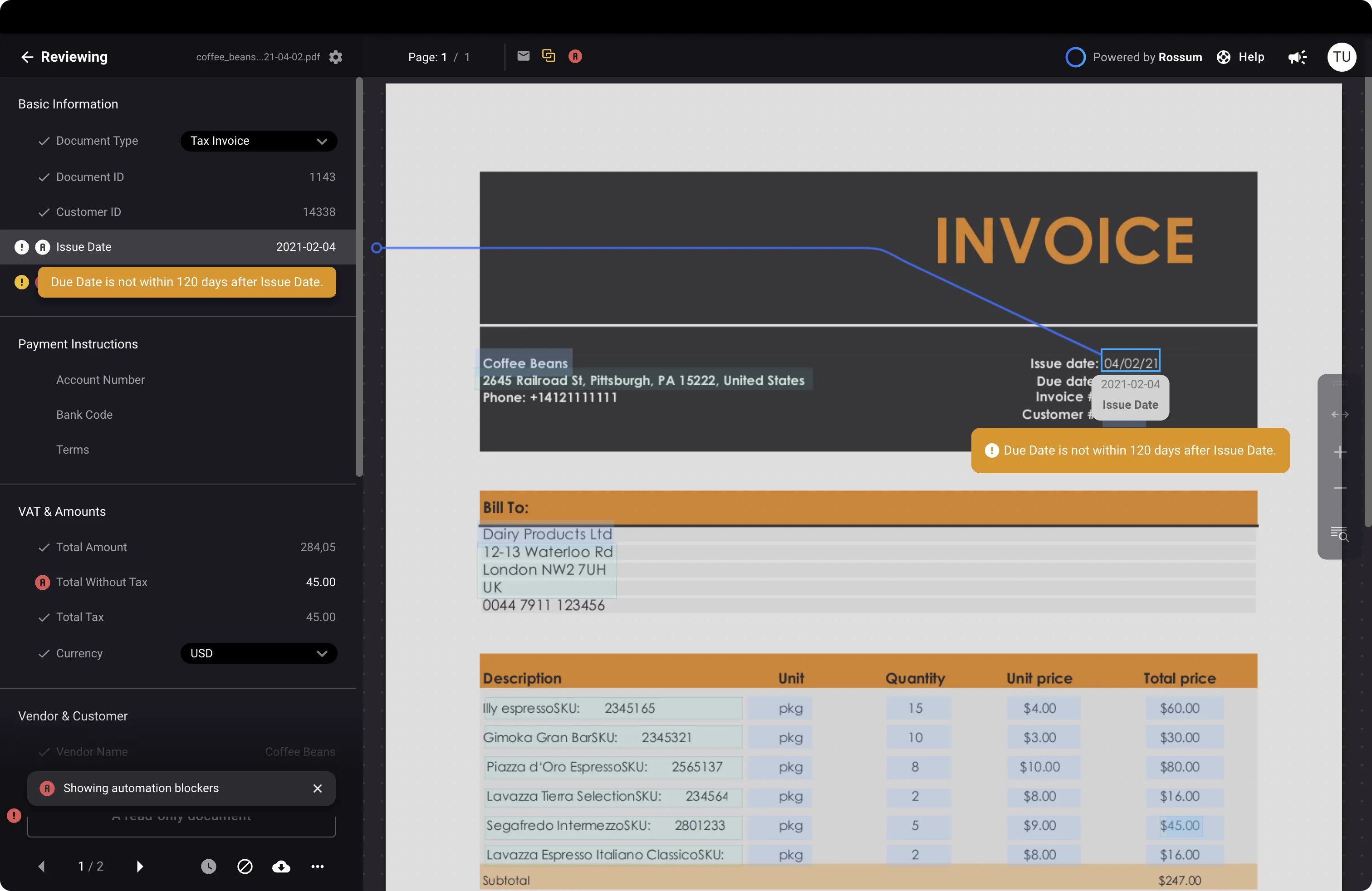The height and width of the screenshot is (891, 1372).
Task: Click the Coffee Beans vendor box on invoice
Action: tap(524, 362)
